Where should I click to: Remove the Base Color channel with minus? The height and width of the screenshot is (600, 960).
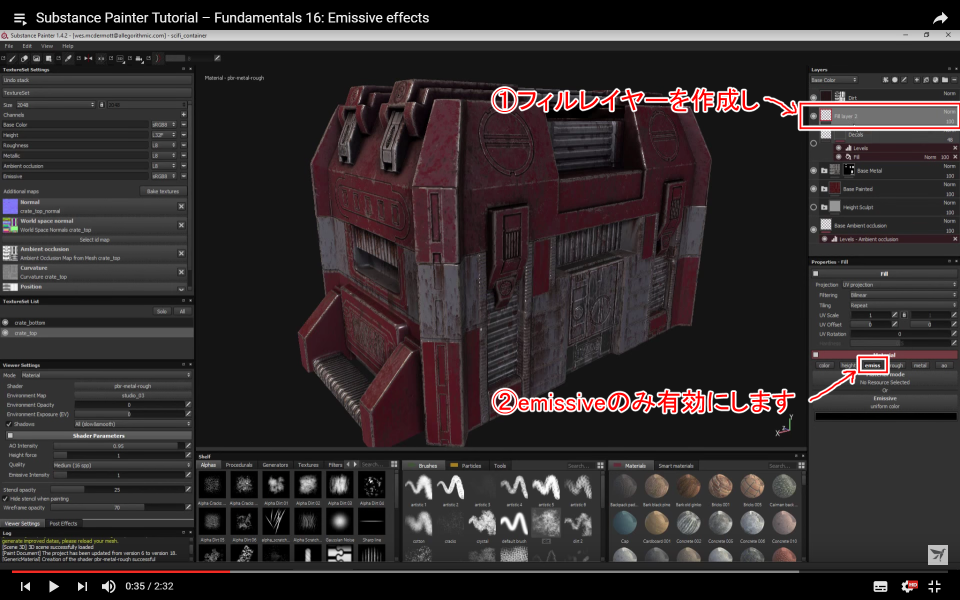183,124
